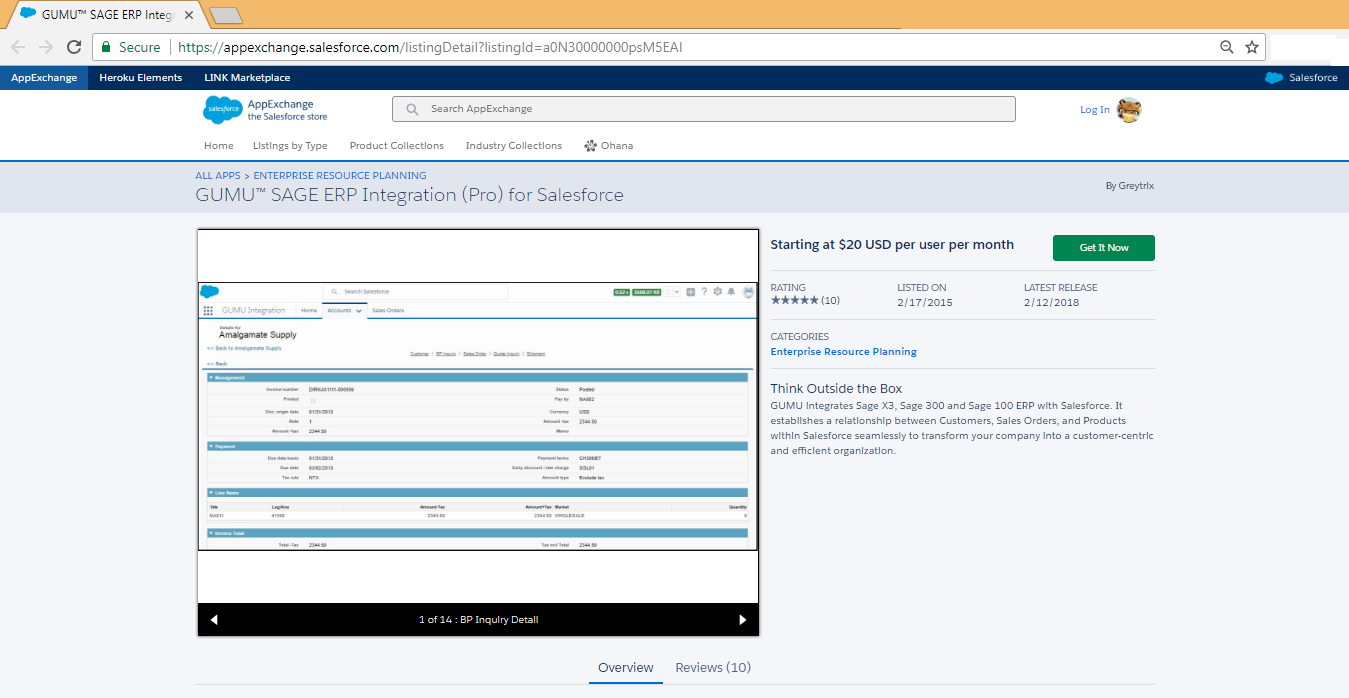Click ENTERPRISE RESOURCE PLANNING breadcrumb link
Screen dimensions: 1349x698
pos(340,175)
